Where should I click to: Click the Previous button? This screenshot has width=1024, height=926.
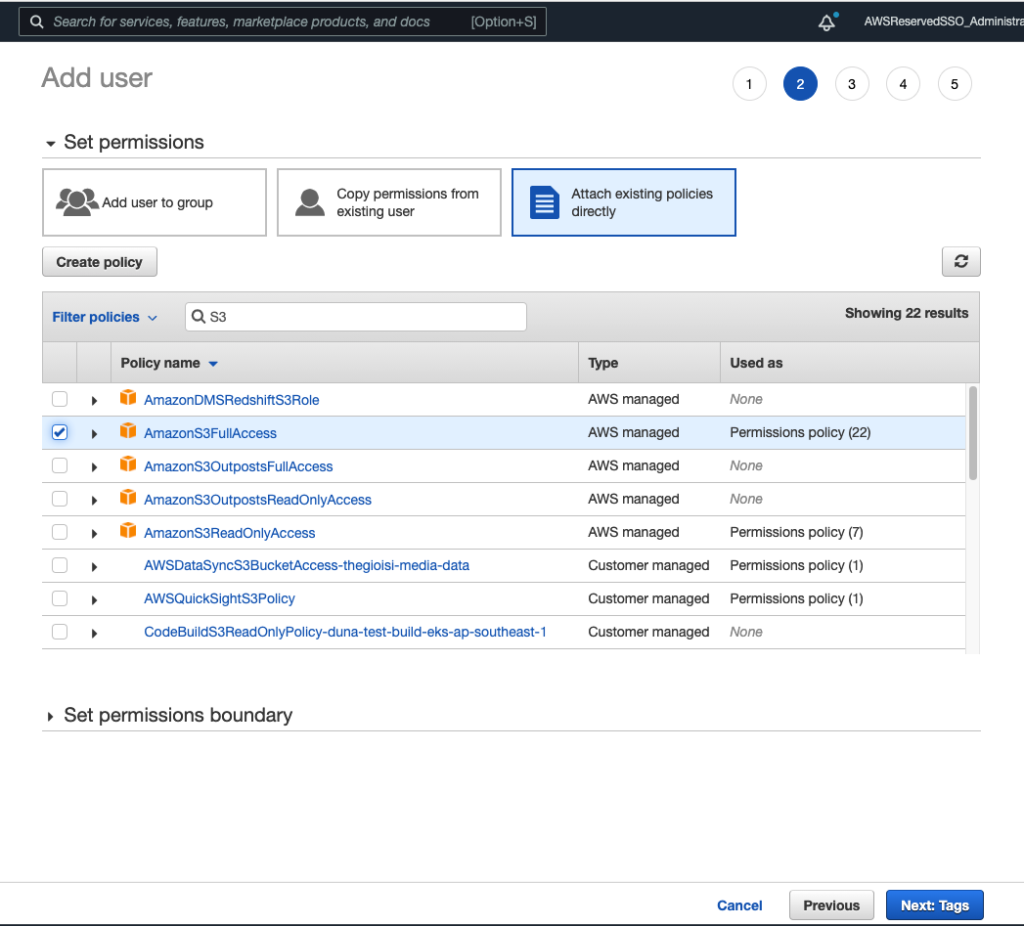(x=831, y=905)
